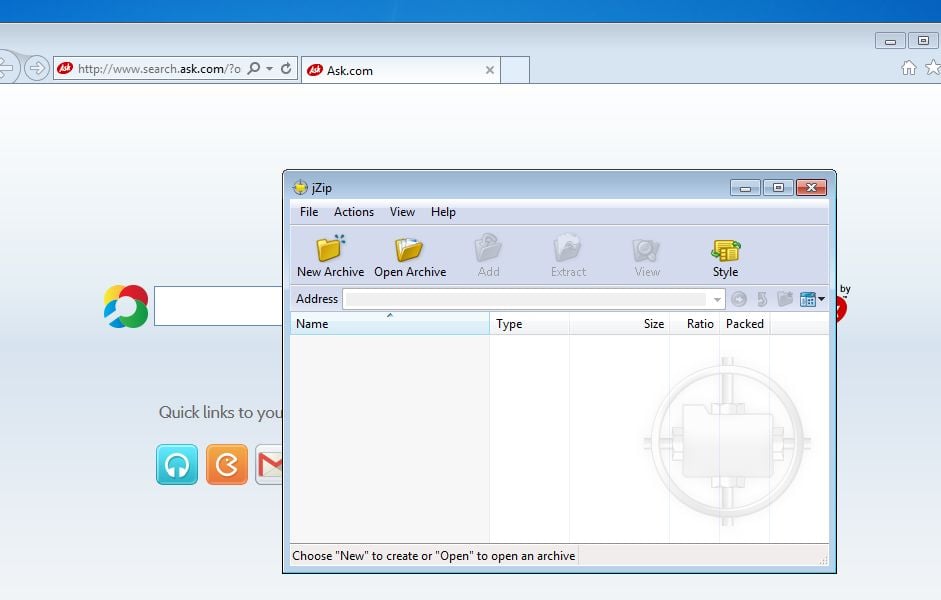
Task: Click the greyed-out Add icon
Action: click(x=489, y=256)
